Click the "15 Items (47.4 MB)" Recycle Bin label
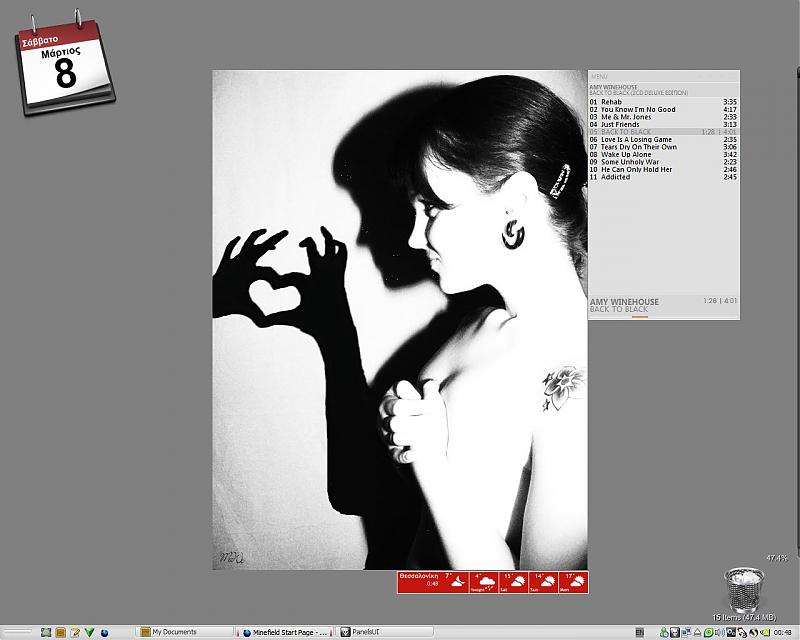Image resolution: width=800 pixels, height=640 pixels. 744,618
